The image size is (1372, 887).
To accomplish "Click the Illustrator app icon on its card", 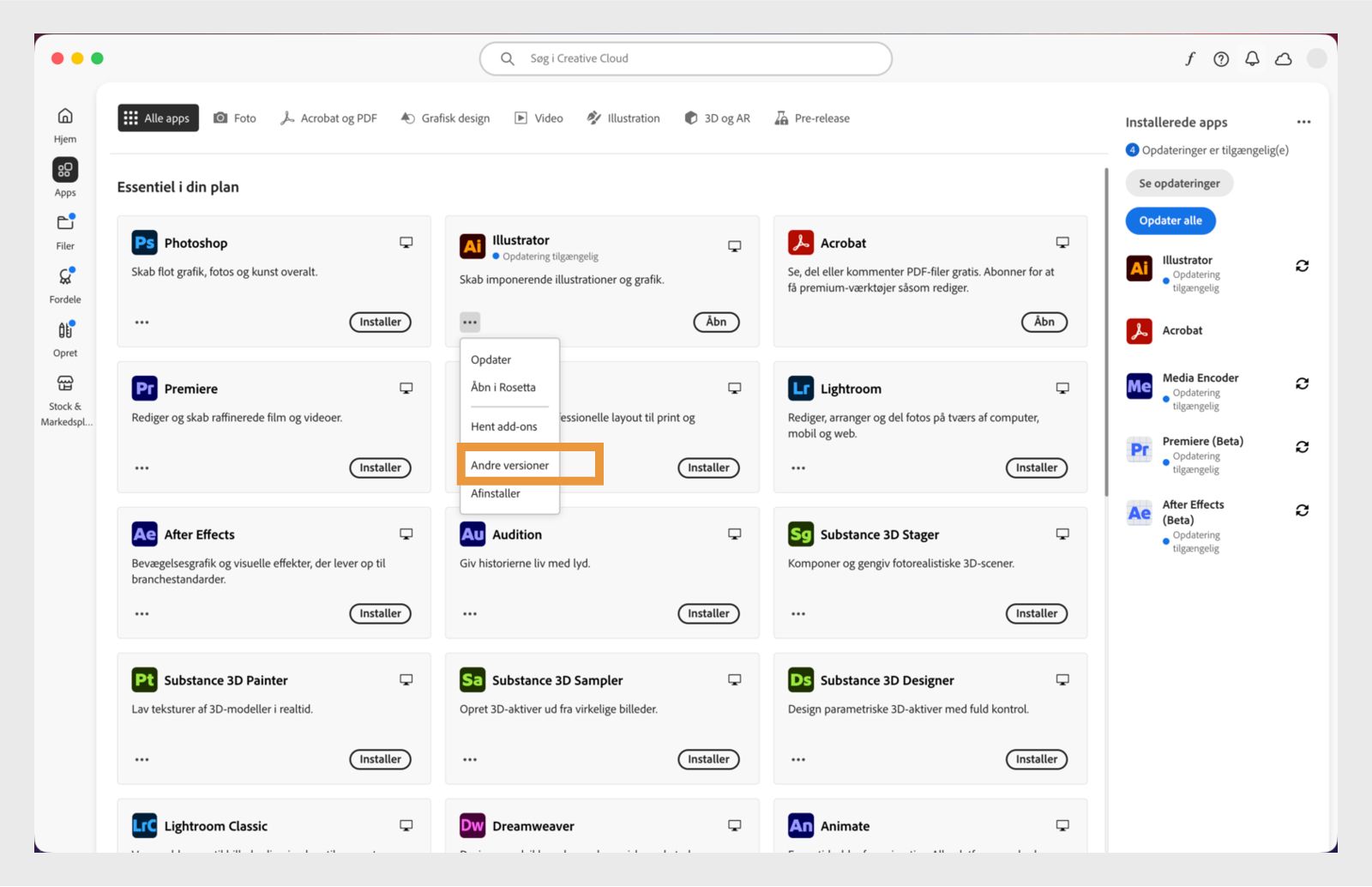I will pos(472,246).
